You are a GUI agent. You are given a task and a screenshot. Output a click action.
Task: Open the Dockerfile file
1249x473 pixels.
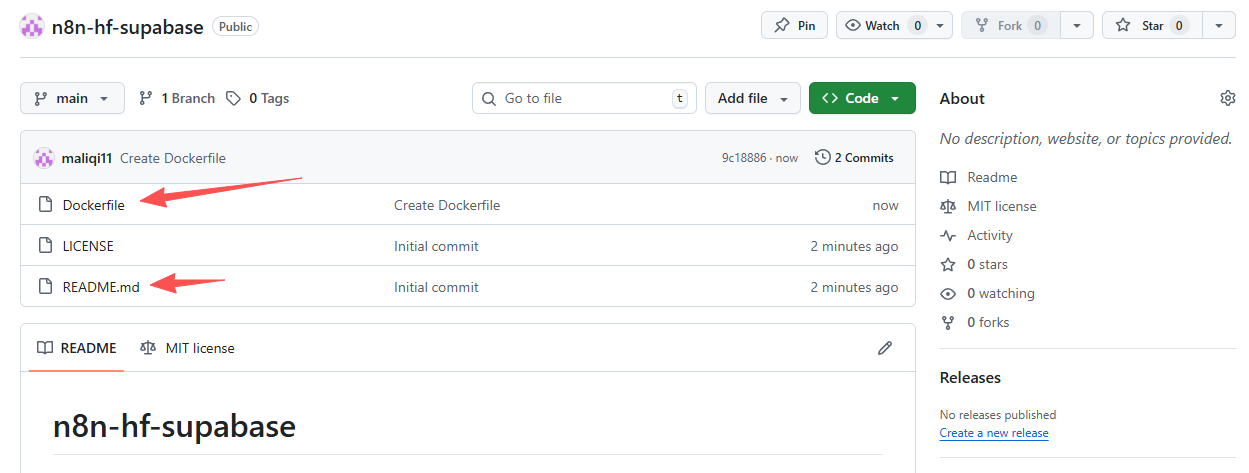coord(93,205)
